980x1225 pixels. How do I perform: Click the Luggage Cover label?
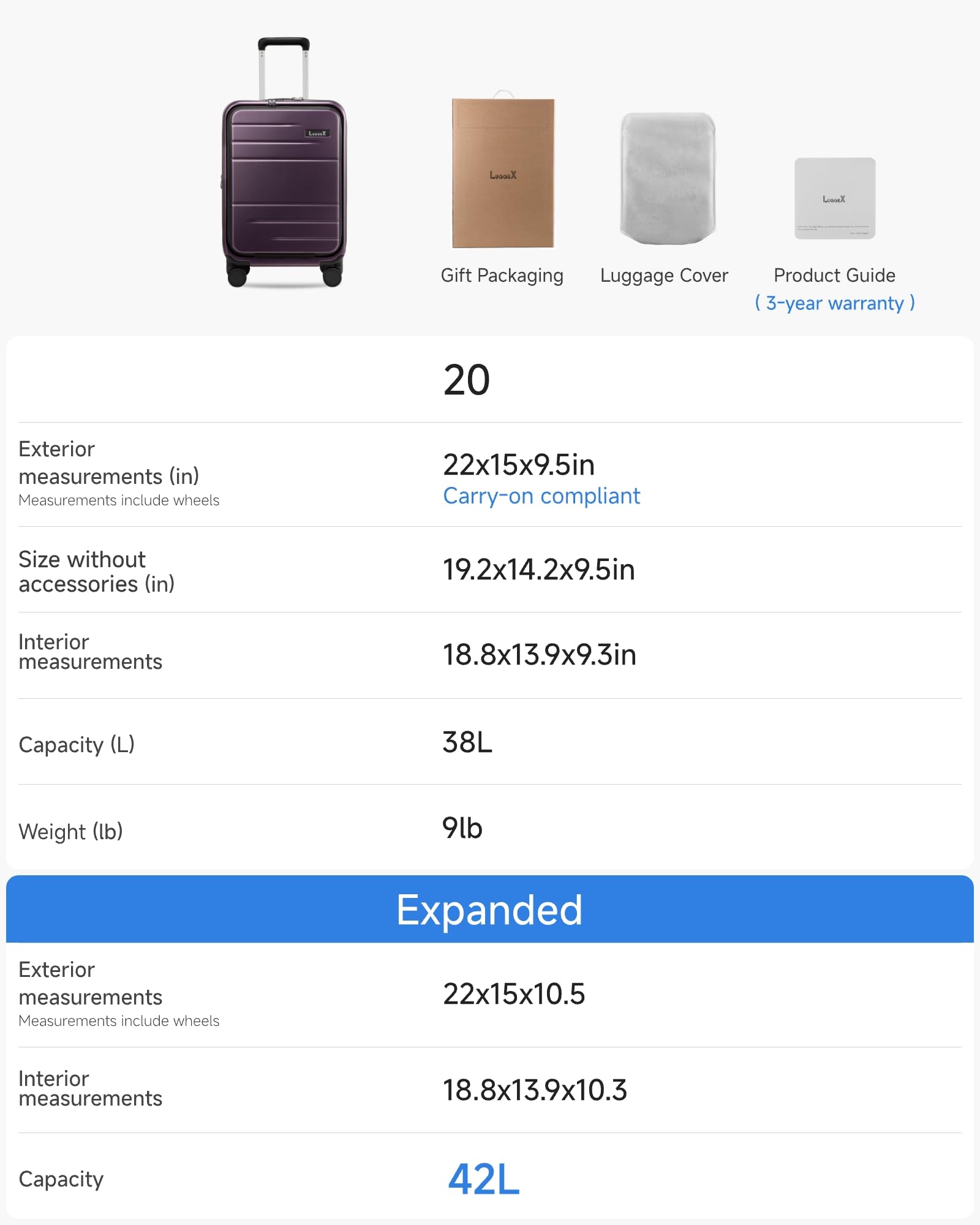664,276
